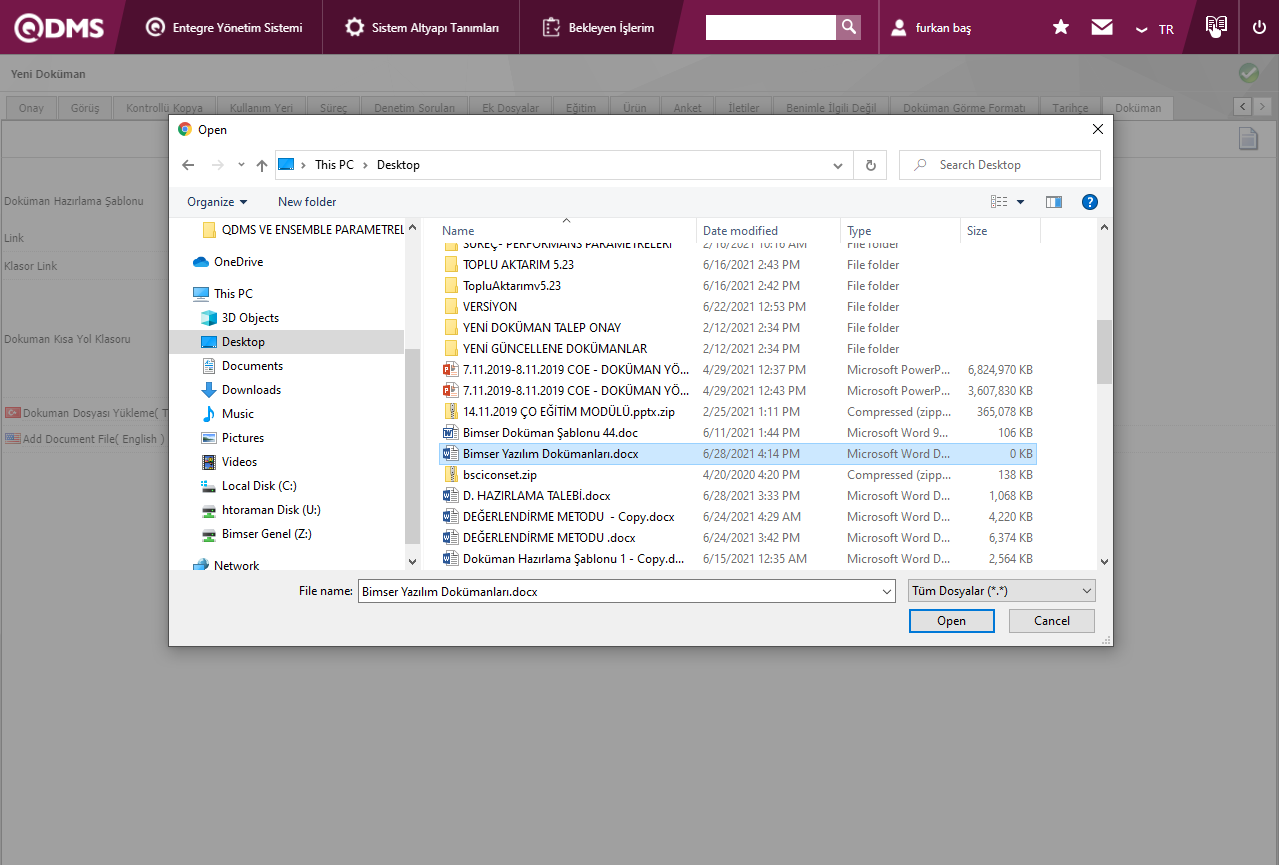The image size is (1279, 865).
Task: Click the power logout icon
Action: tap(1259, 27)
